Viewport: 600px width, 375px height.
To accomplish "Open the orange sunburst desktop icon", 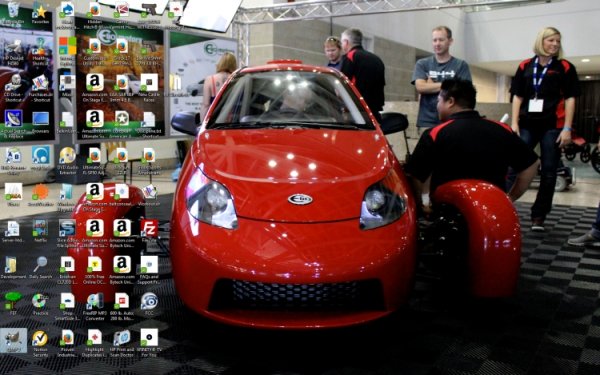I will tap(40, 195).
